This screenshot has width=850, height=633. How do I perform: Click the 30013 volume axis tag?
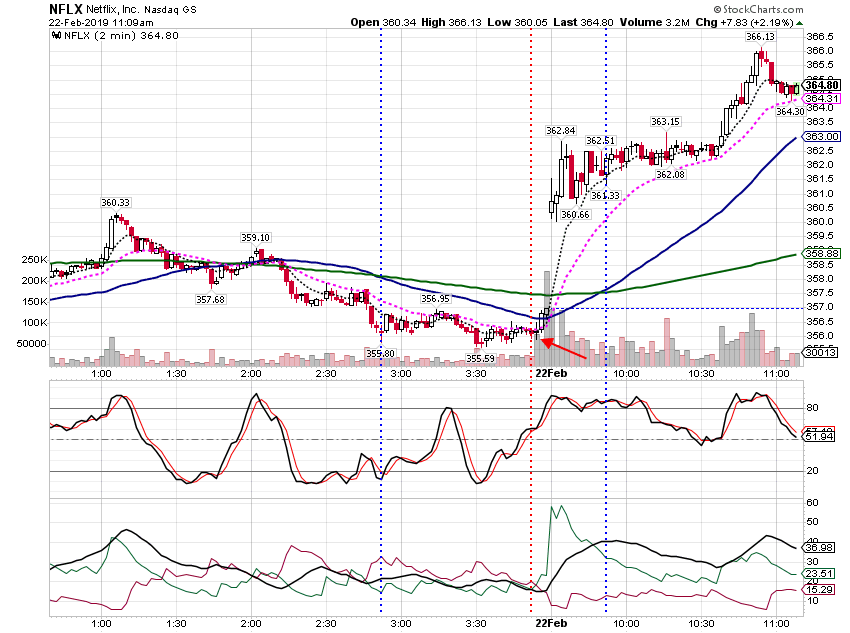(822, 353)
